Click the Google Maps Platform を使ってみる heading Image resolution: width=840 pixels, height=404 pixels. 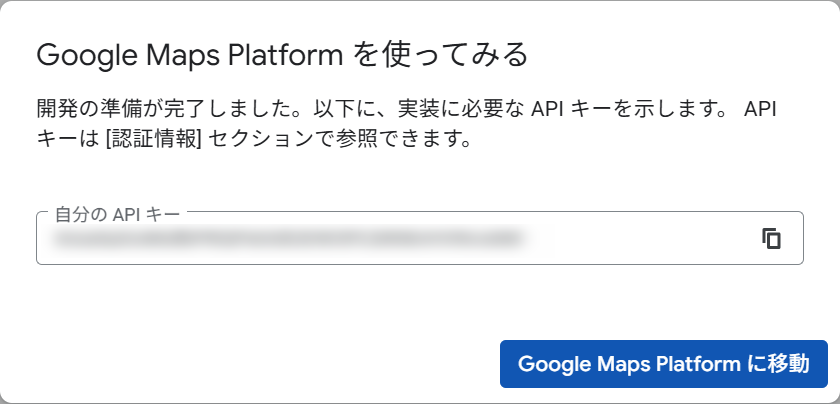[x=282, y=55]
